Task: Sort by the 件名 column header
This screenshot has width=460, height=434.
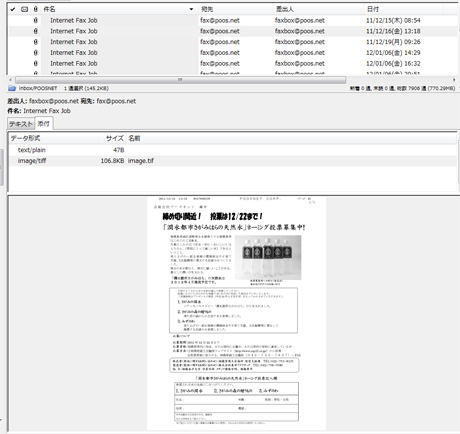Action: click(49, 9)
